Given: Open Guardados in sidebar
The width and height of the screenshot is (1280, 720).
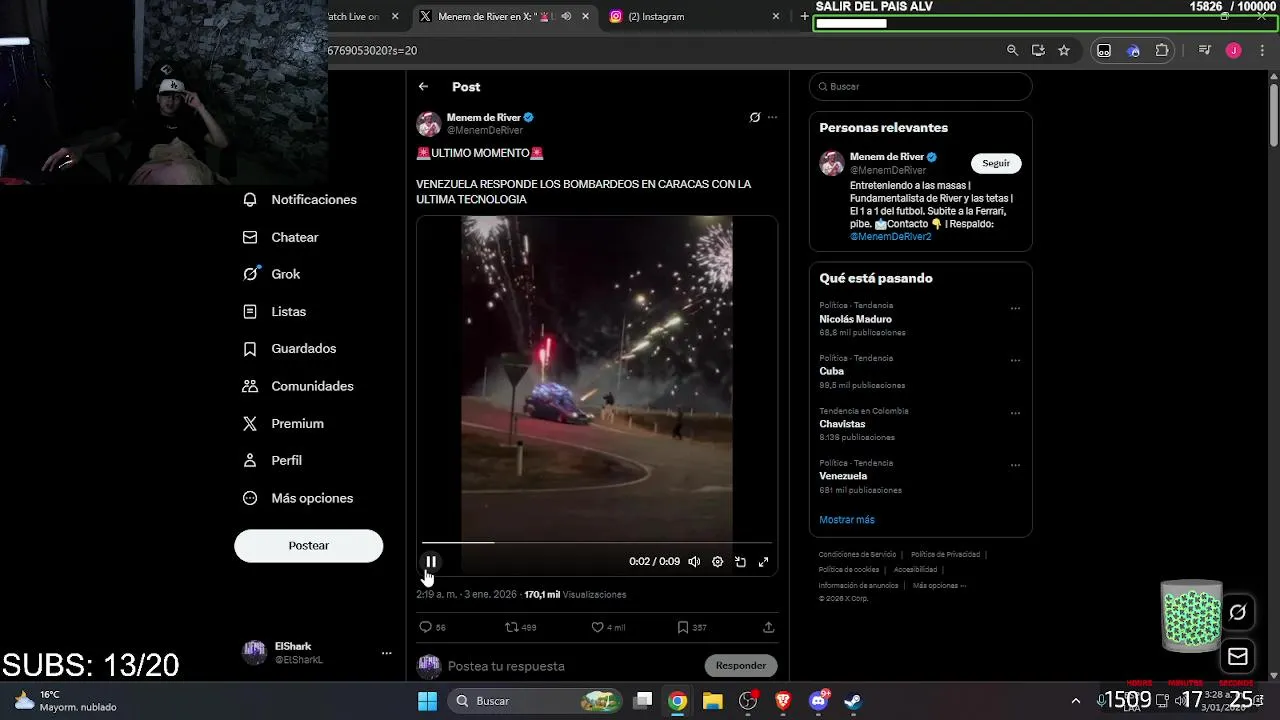Looking at the screenshot, I should click(290, 349).
